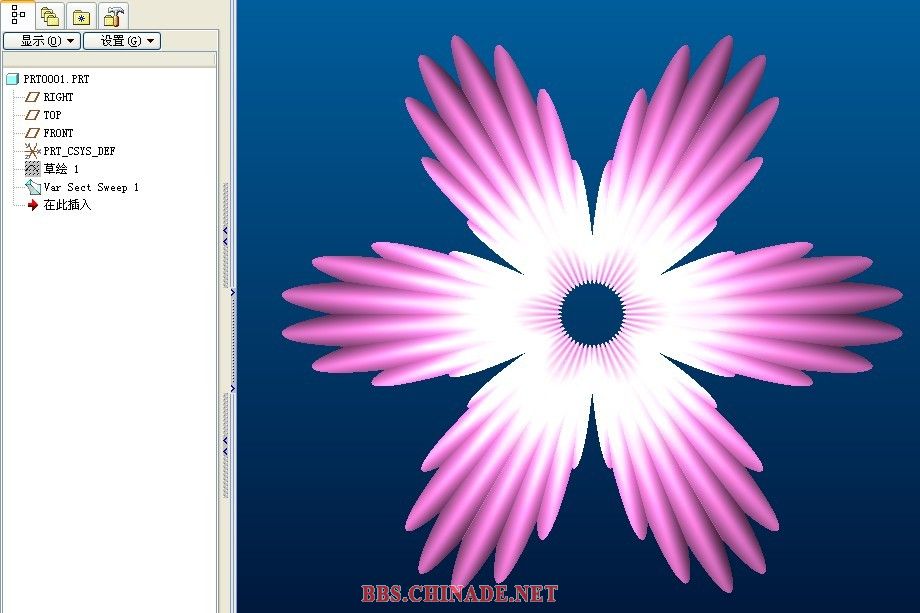Open the 显示 dropdown menu
Screen dimensions: 920x613
coord(41,41)
